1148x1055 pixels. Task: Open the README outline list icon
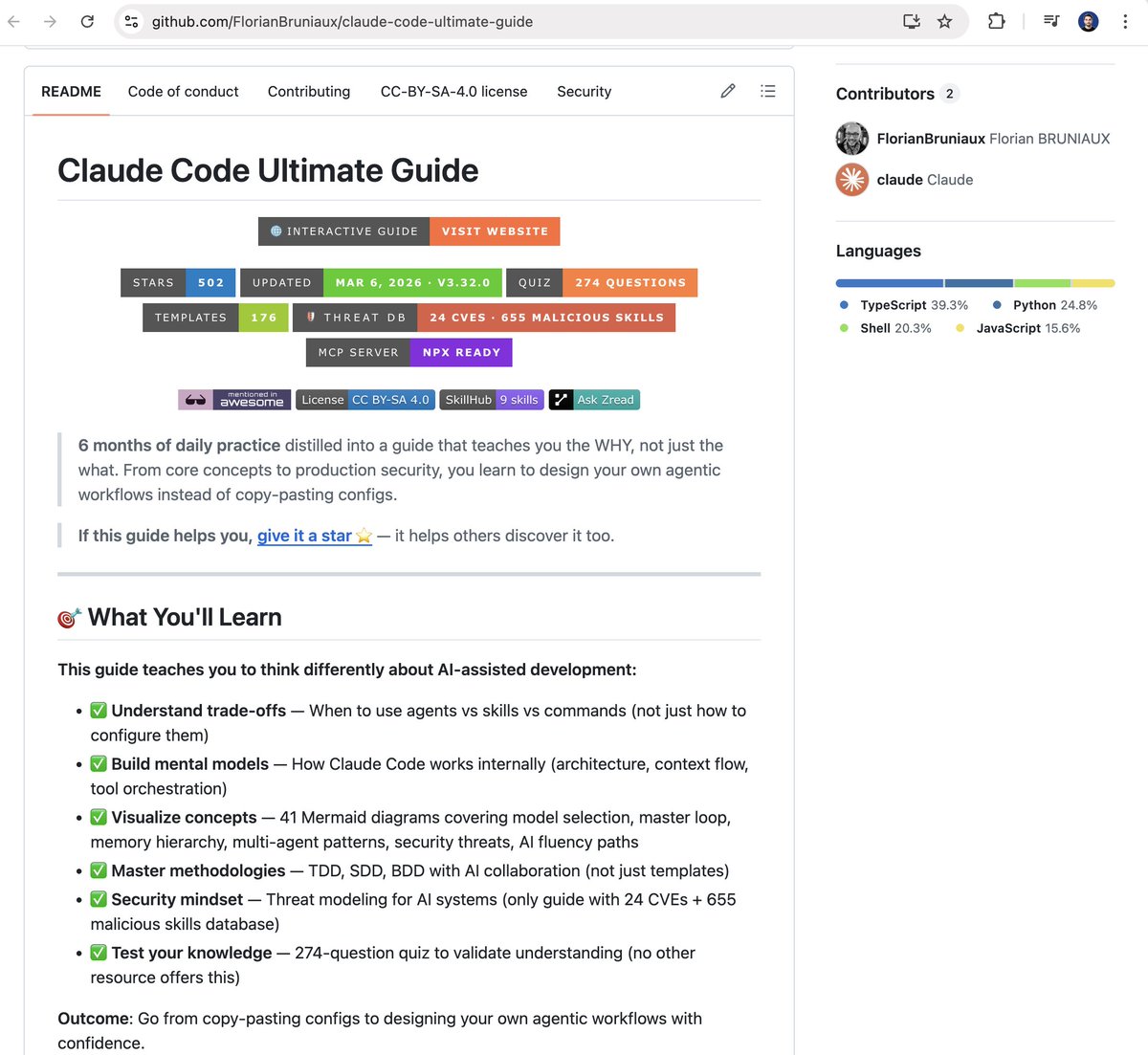coord(767,91)
